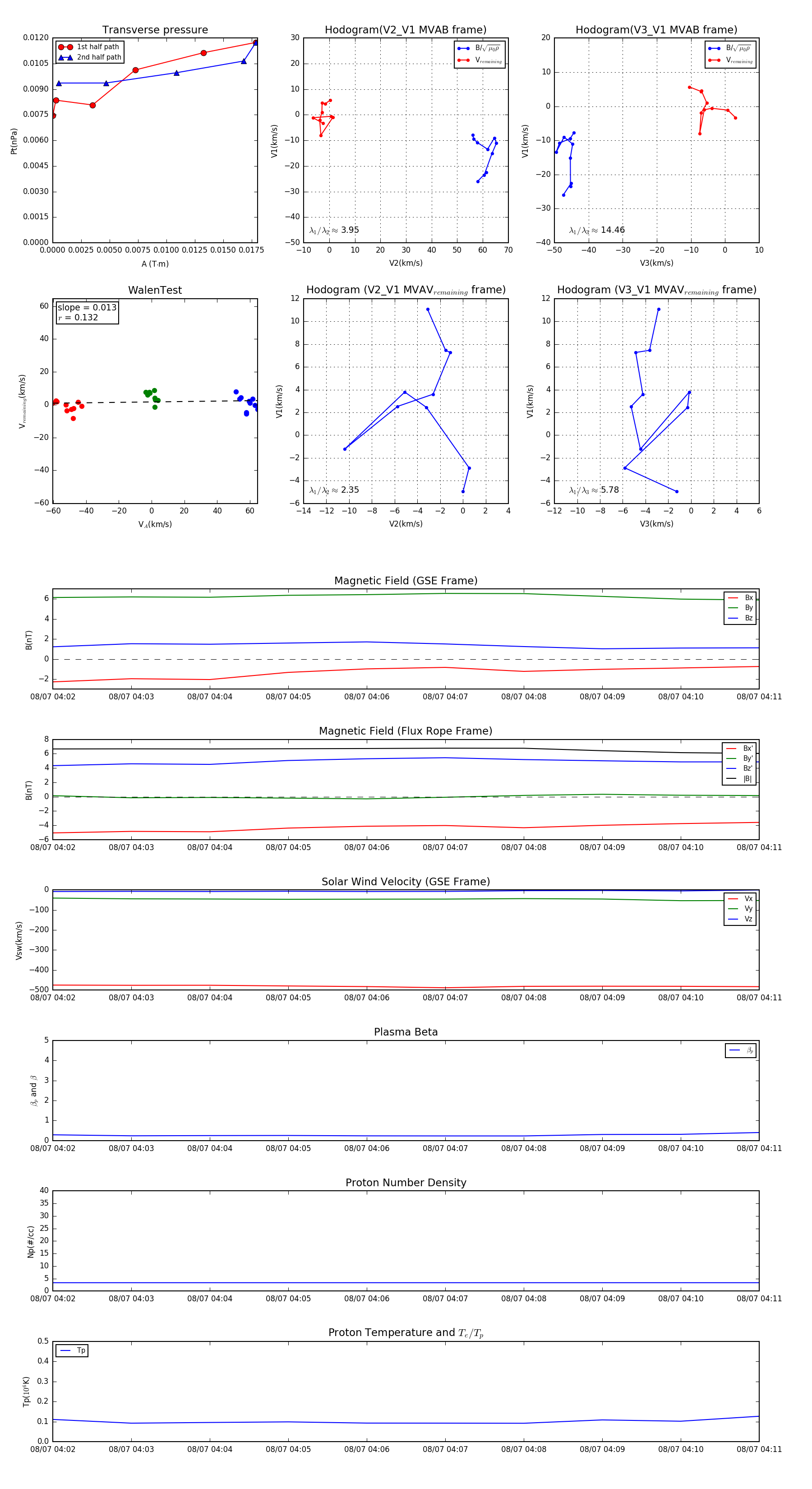Select B/√μ0ρ legend entry in V3_V1 MVAB hodogram
Image resolution: width=812 pixels, height=1489 pixels.
pos(730,48)
